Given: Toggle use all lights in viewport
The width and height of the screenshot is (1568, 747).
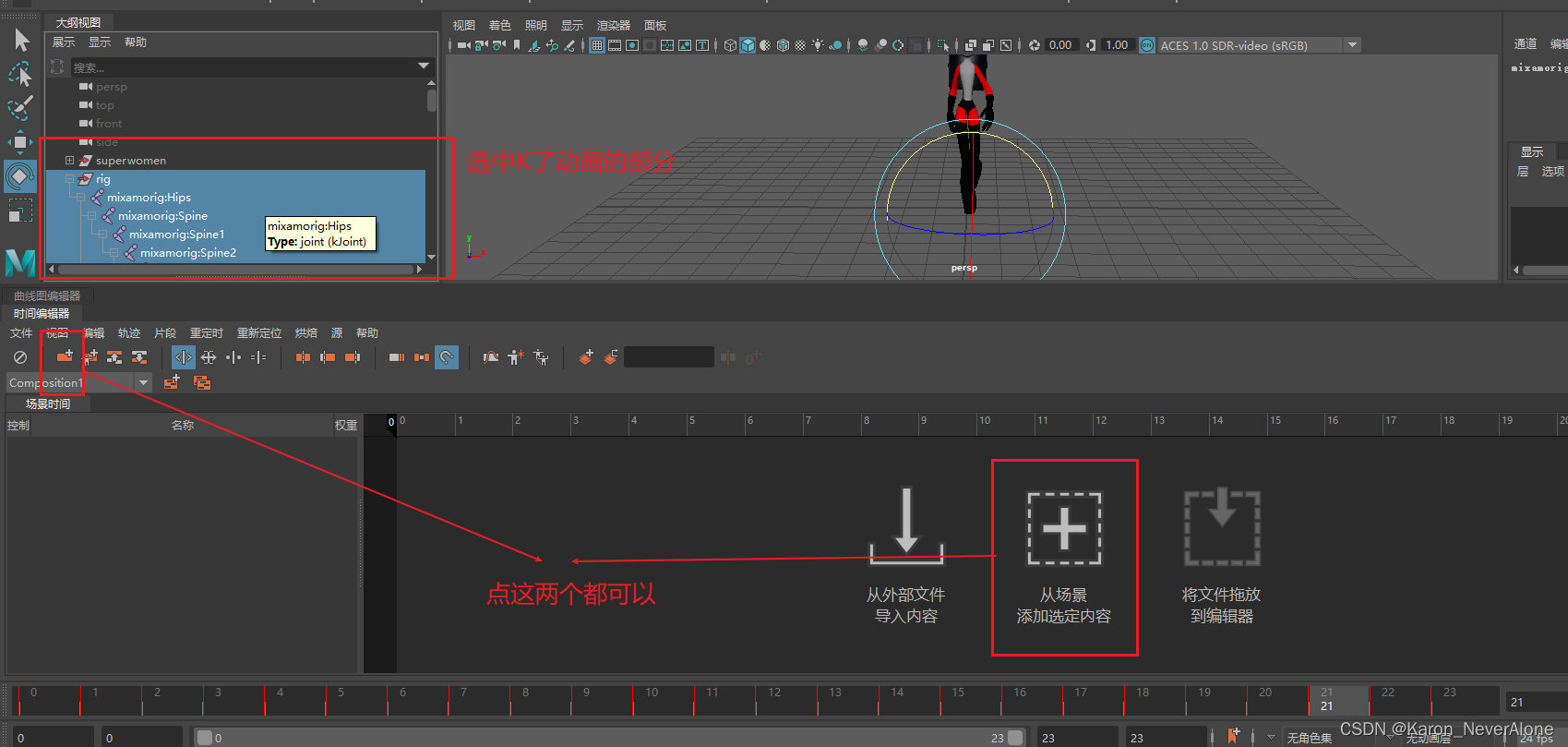Looking at the screenshot, I should click(818, 45).
